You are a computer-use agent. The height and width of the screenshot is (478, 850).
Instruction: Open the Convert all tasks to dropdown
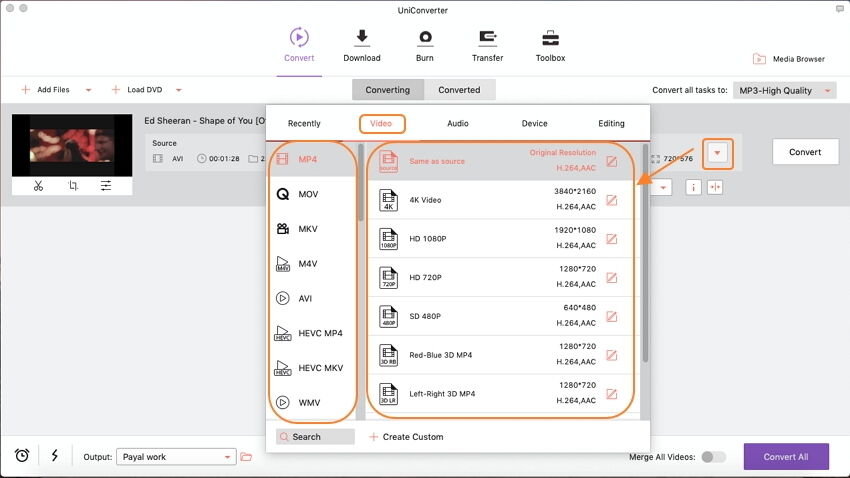coord(784,91)
